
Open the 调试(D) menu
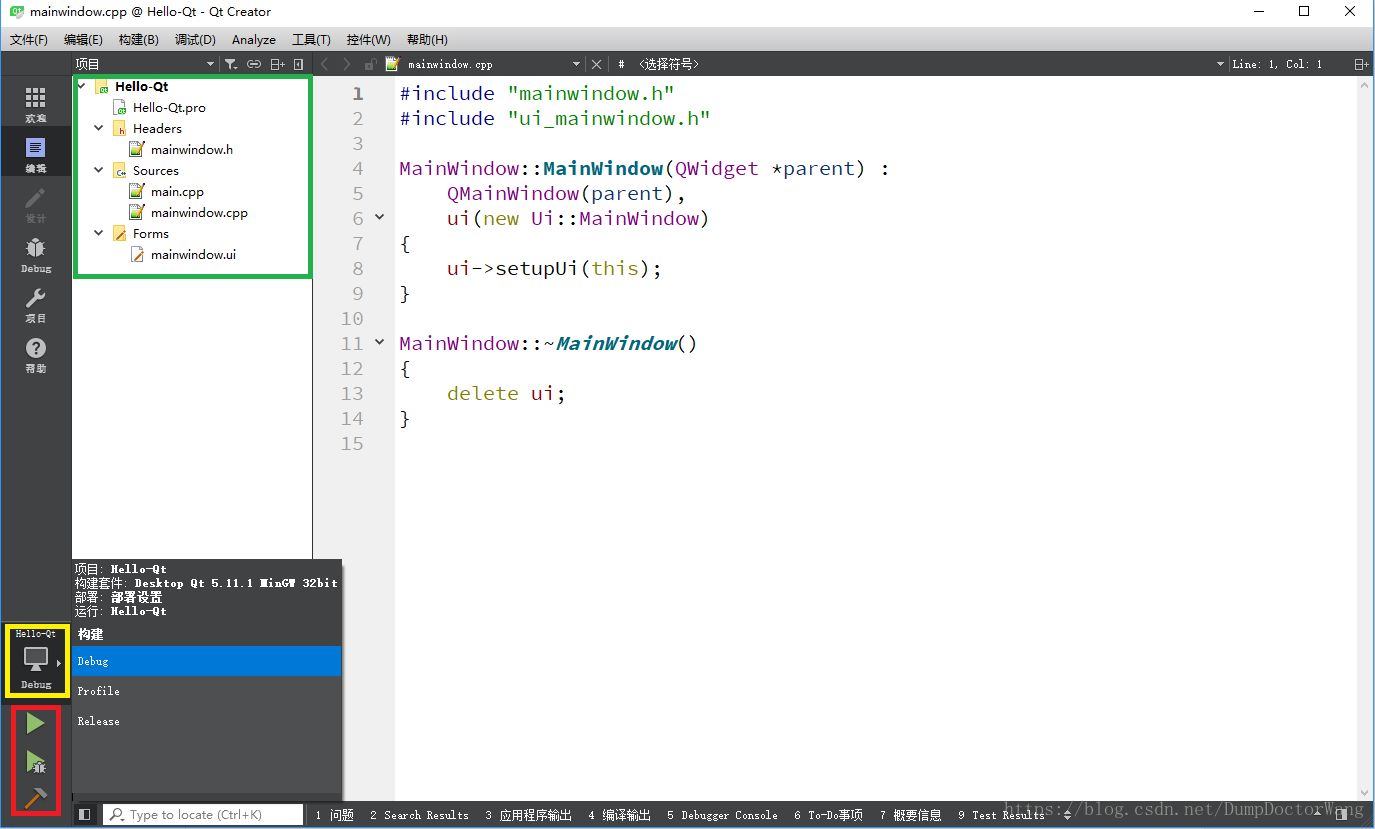pos(195,40)
